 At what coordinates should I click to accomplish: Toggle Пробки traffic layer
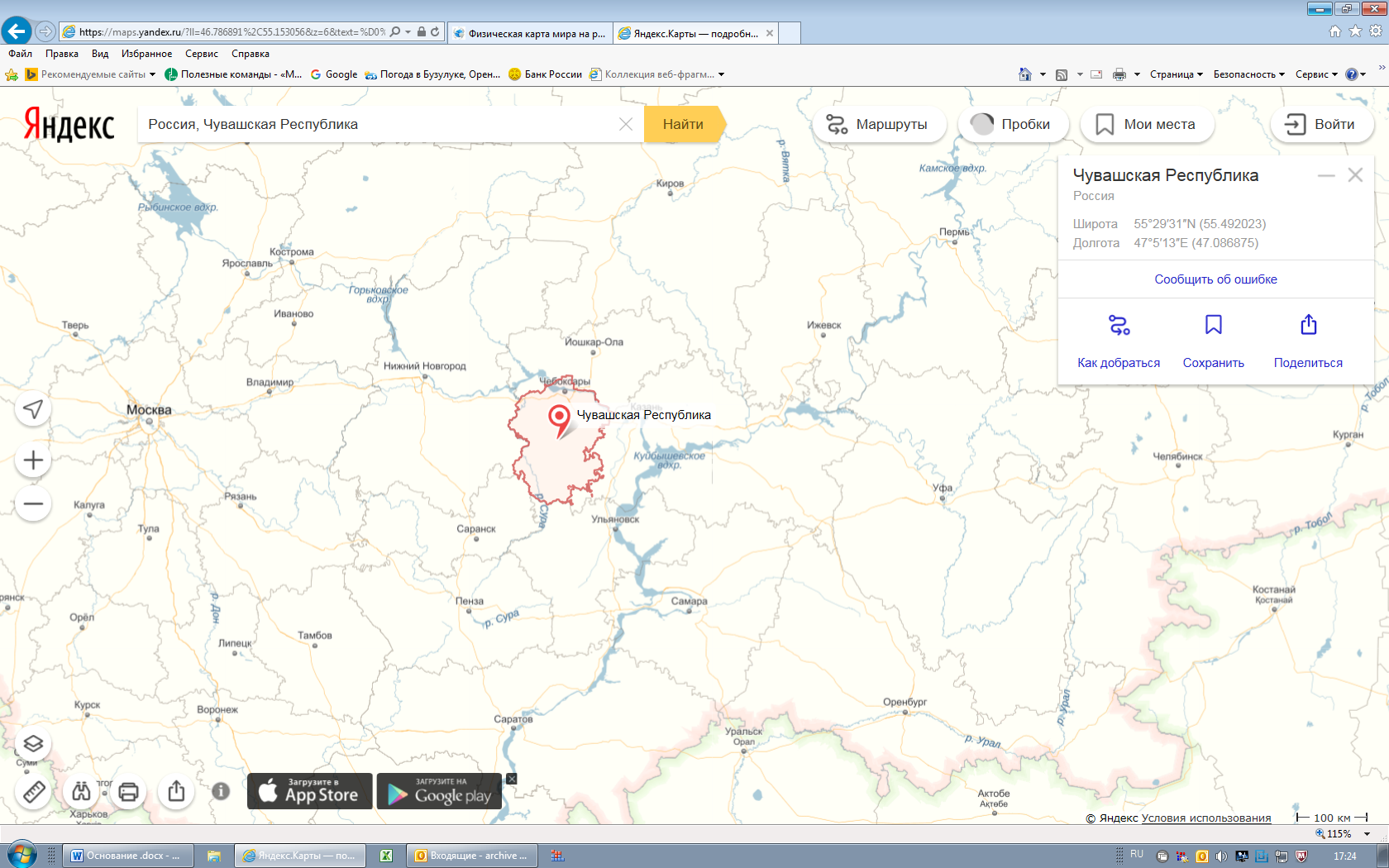coord(1012,124)
